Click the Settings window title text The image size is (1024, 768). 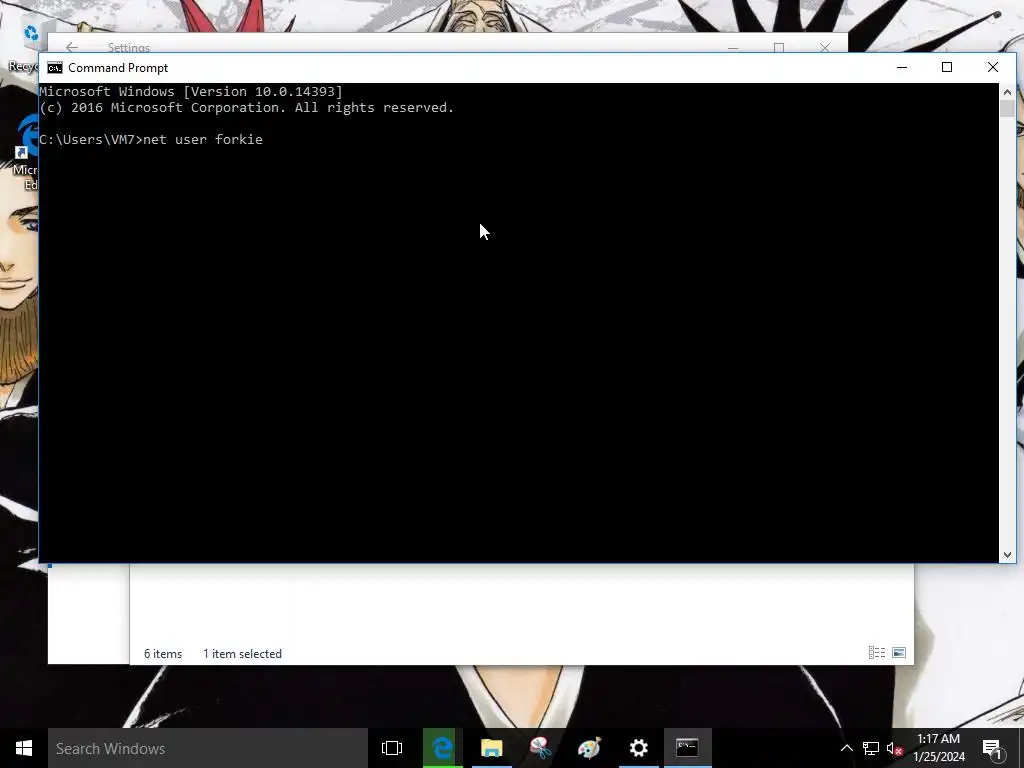click(129, 47)
